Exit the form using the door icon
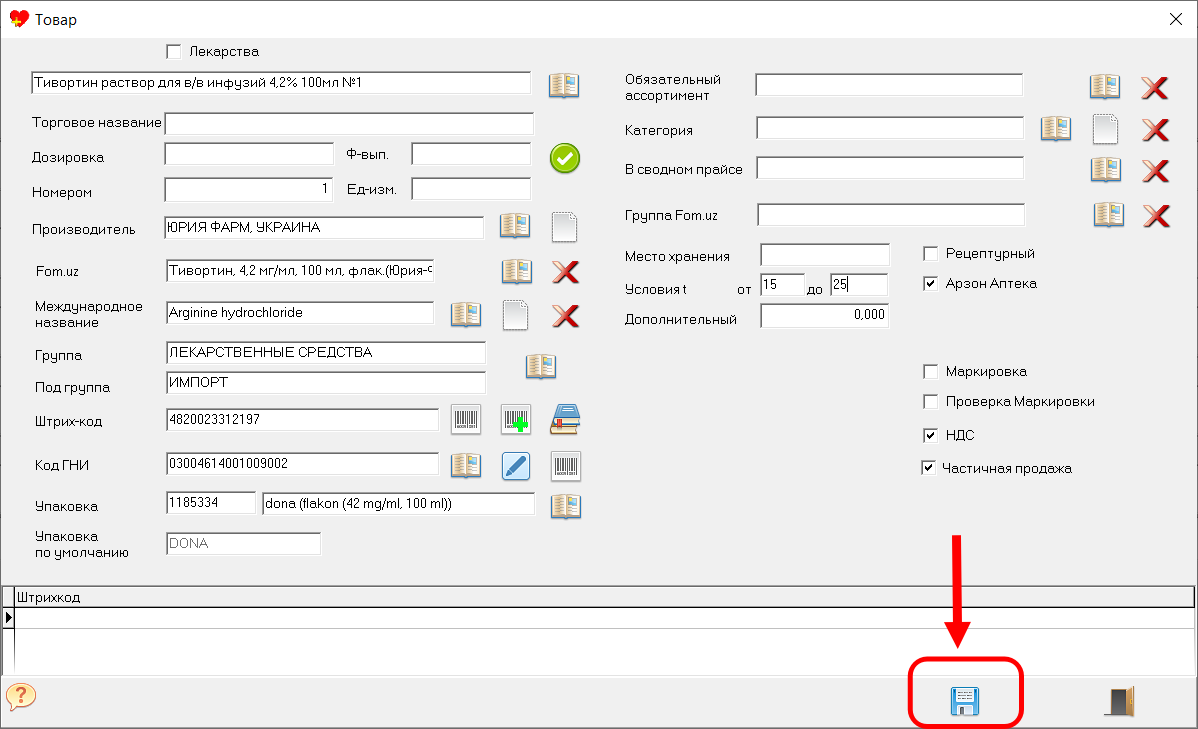Viewport: 1198px width, 729px height. pyautogui.click(x=1120, y=701)
